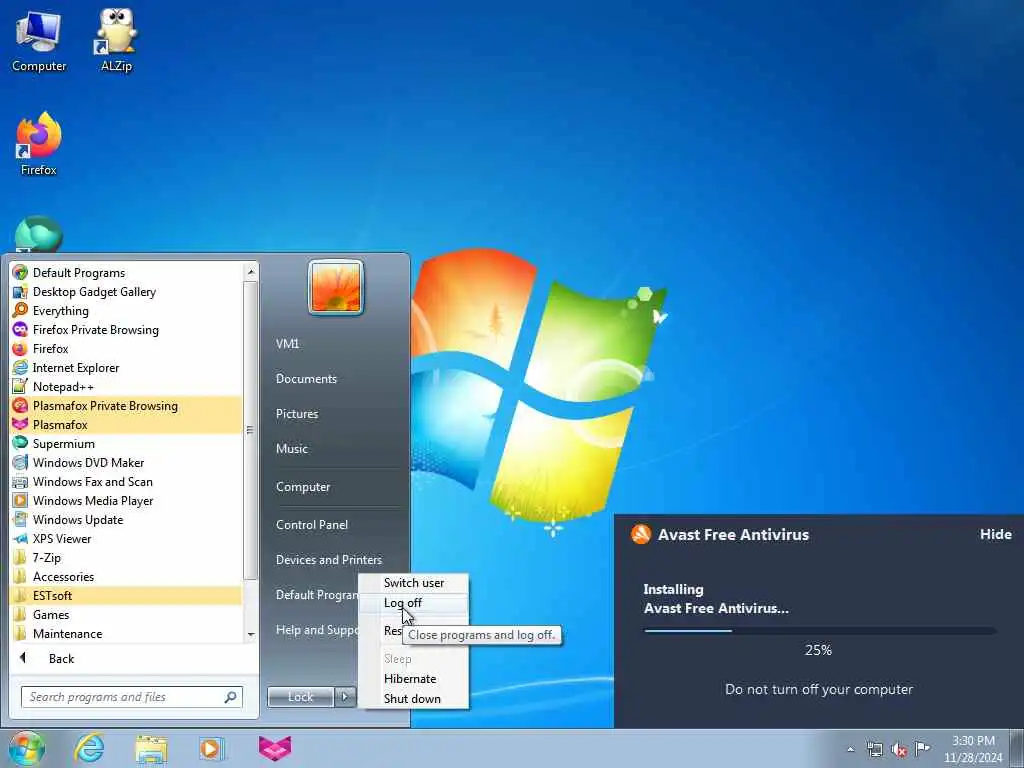1024x768 pixels.
Task: Open the VM1 user folder link
Action: tap(287, 344)
